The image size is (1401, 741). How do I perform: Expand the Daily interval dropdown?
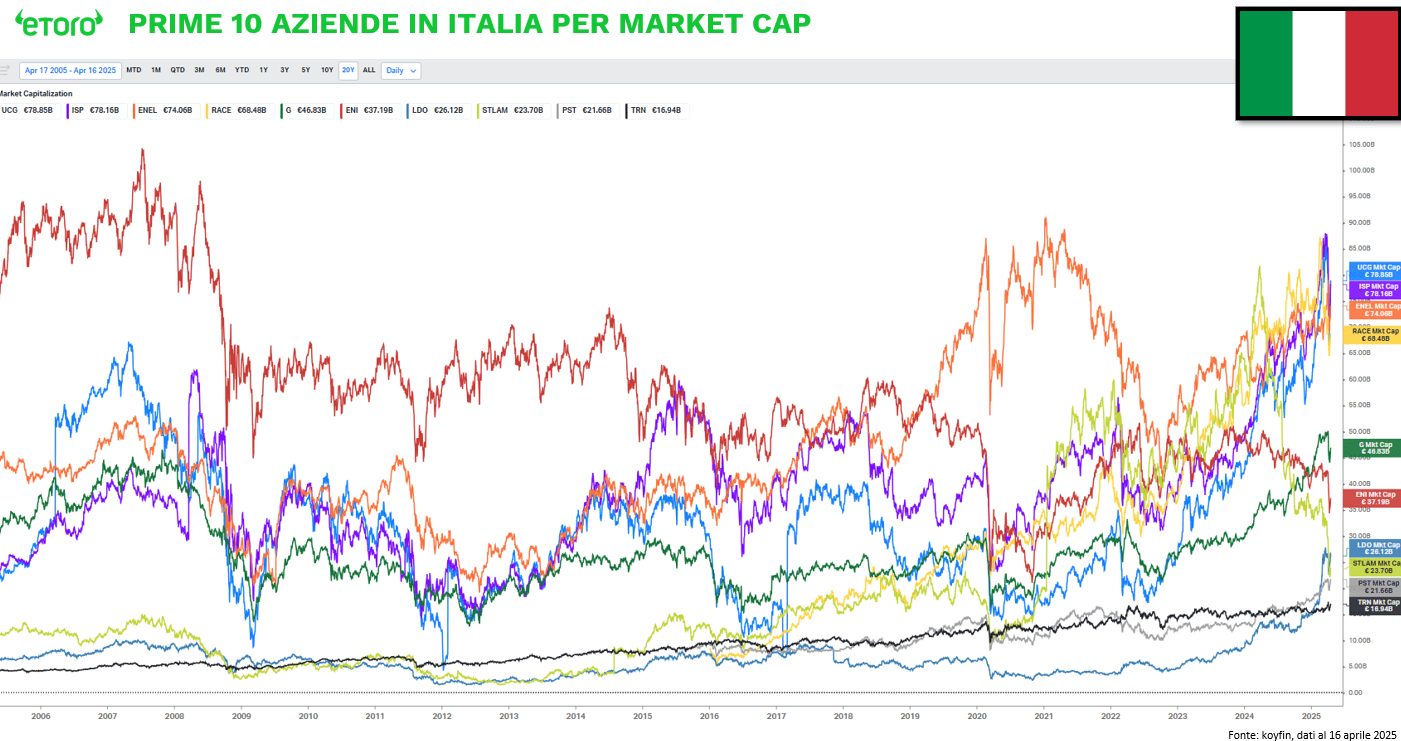[401, 70]
